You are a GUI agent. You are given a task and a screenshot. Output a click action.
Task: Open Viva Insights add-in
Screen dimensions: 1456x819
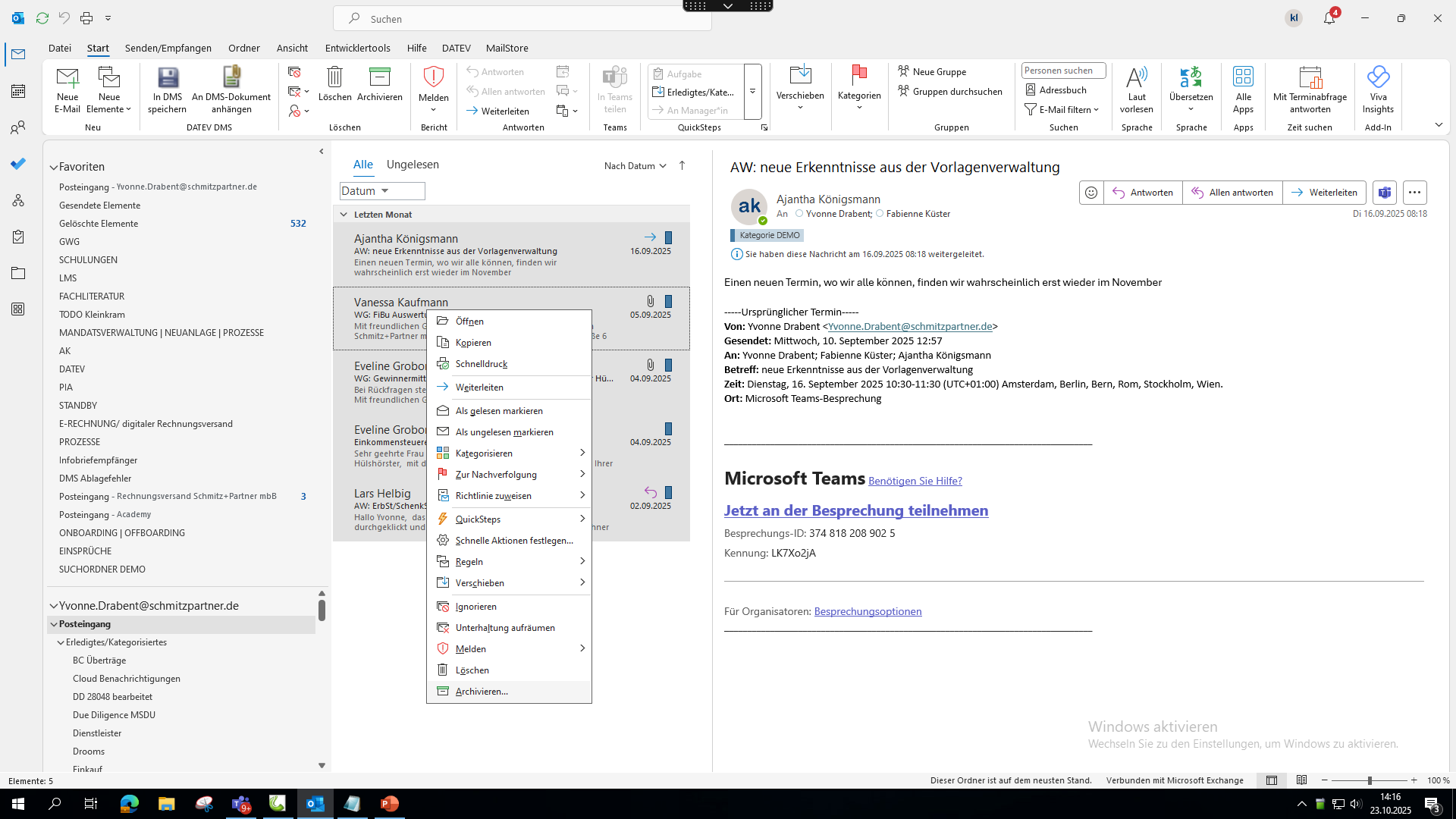point(1378,89)
